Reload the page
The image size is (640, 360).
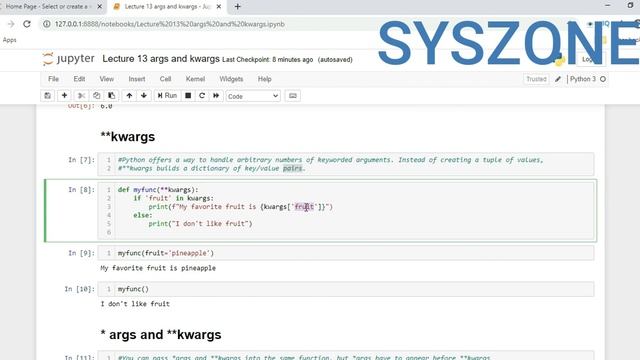[x=27, y=24]
